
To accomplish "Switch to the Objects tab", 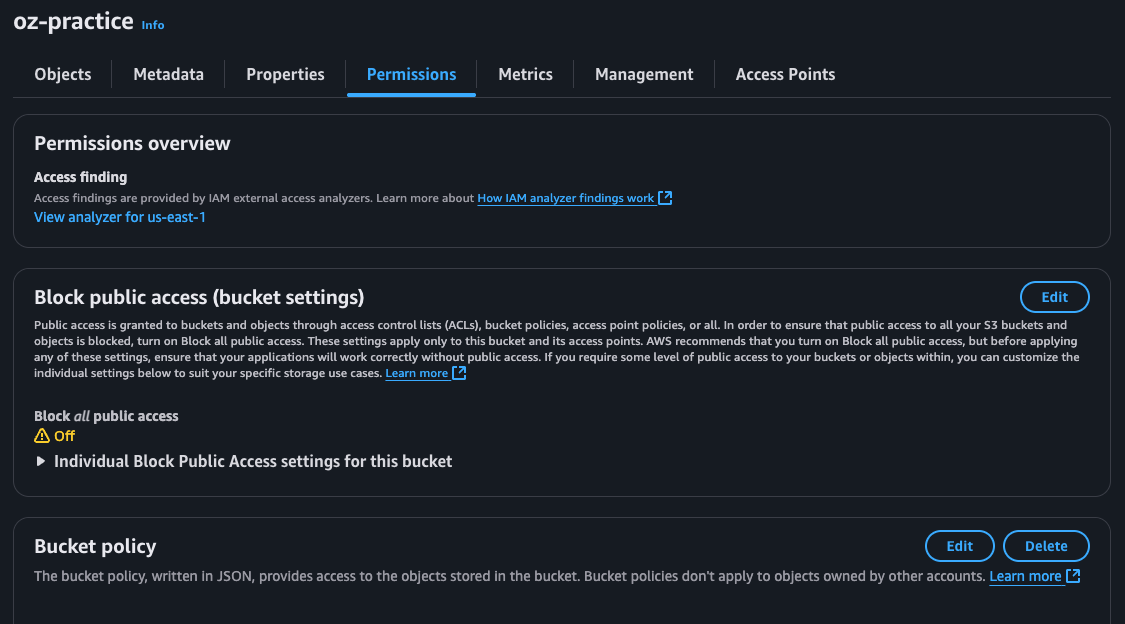I will click(x=63, y=74).
